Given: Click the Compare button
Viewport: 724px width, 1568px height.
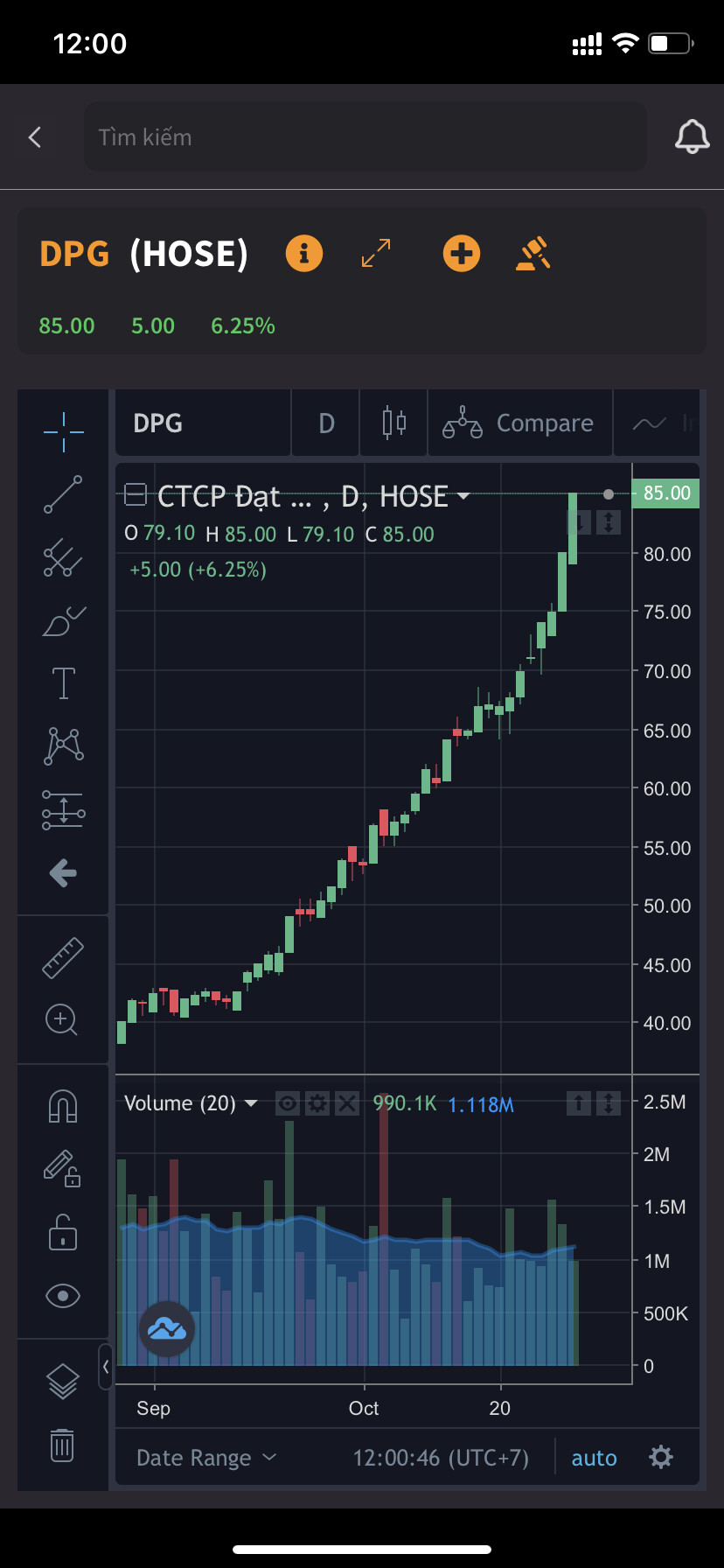Looking at the screenshot, I should [519, 423].
